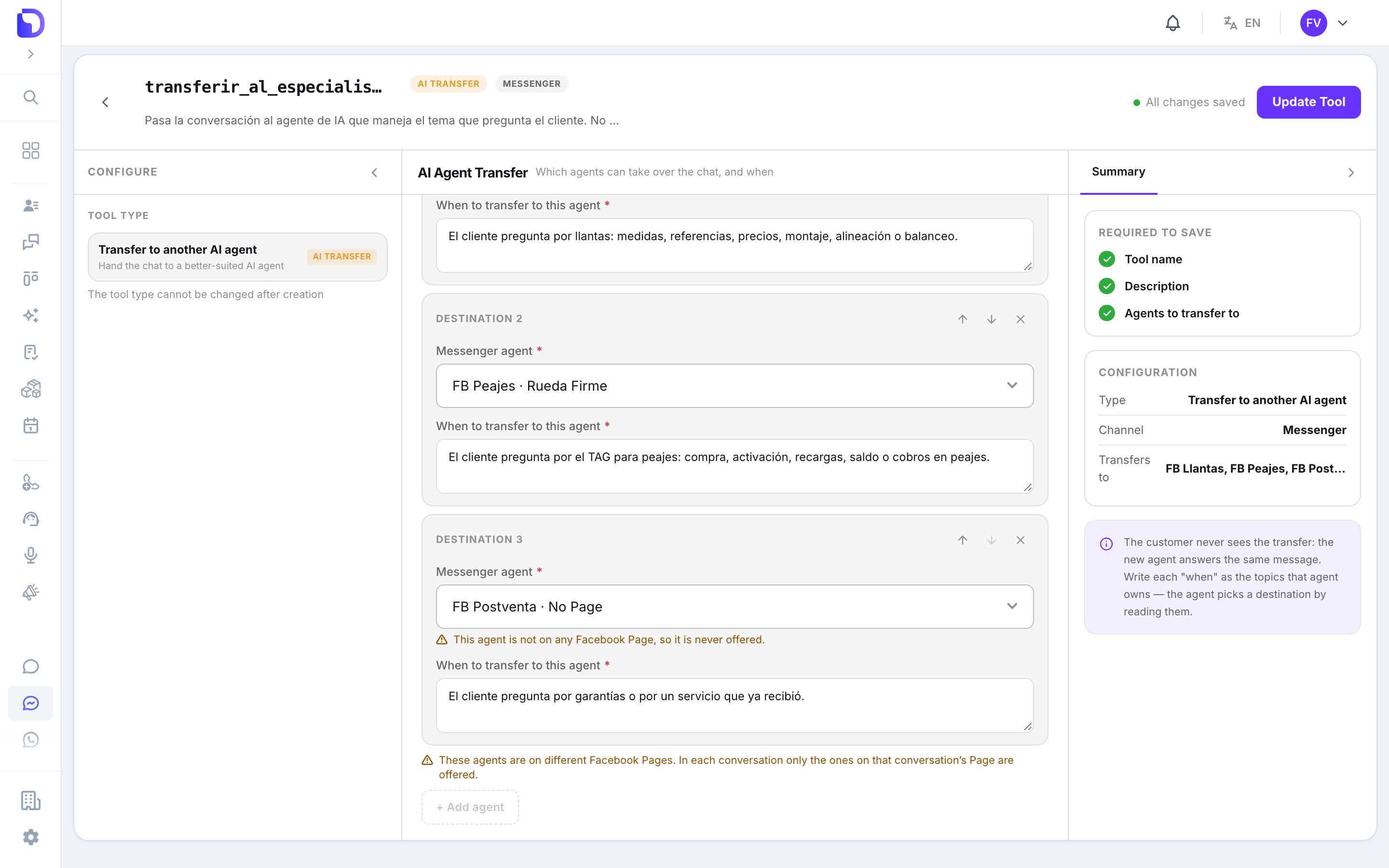Screen dimensions: 1389x868
Task: Select Transfer to another AI agent card
Action: pyautogui.click(x=238, y=257)
